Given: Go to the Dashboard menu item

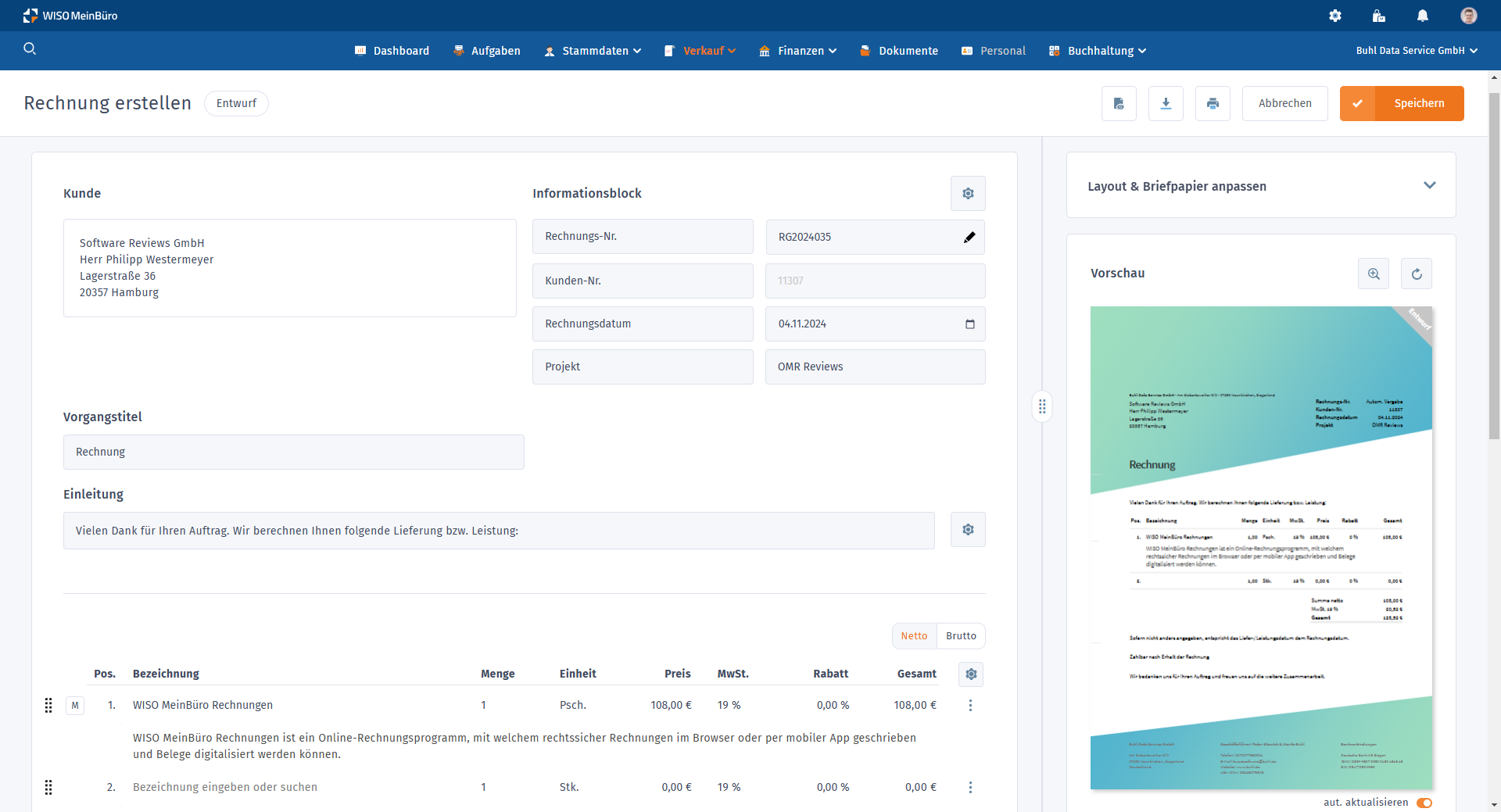Looking at the screenshot, I should pos(392,51).
